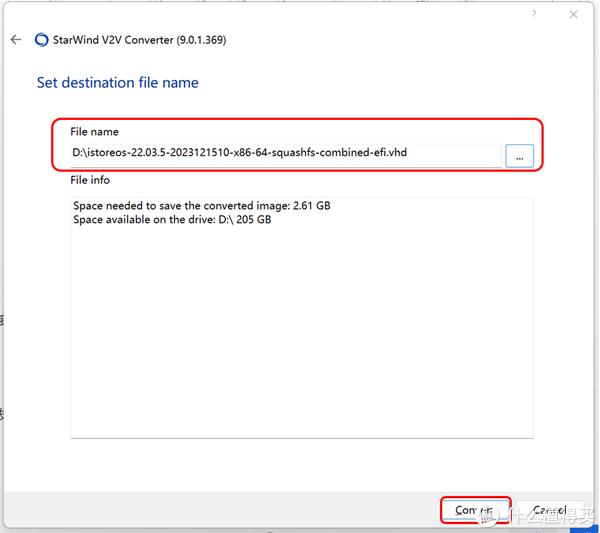The width and height of the screenshot is (600, 533).
Task: Click the StarWind V2V Converter logo
Action: pos(41,40)
